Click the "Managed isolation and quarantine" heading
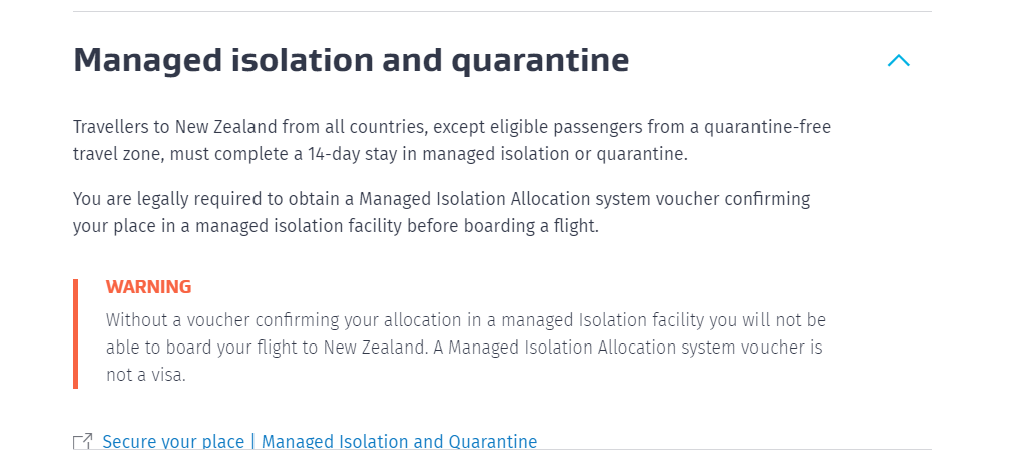 (351, 61)
